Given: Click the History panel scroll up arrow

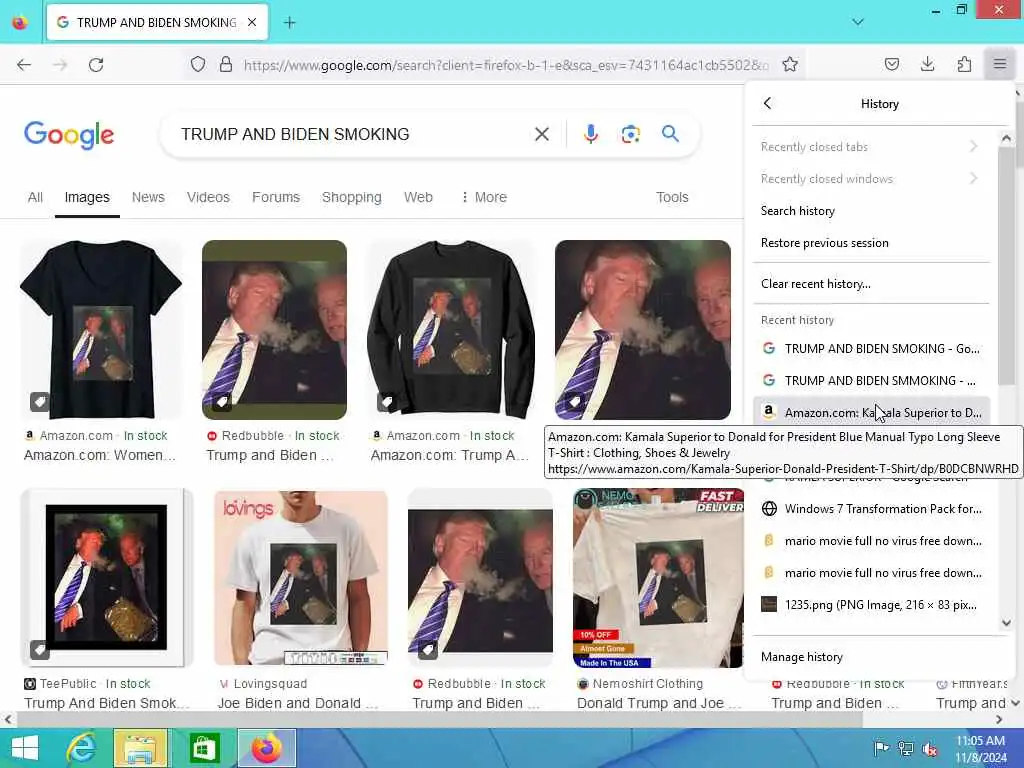Looking at the screenshot, I should [1006, 138].
